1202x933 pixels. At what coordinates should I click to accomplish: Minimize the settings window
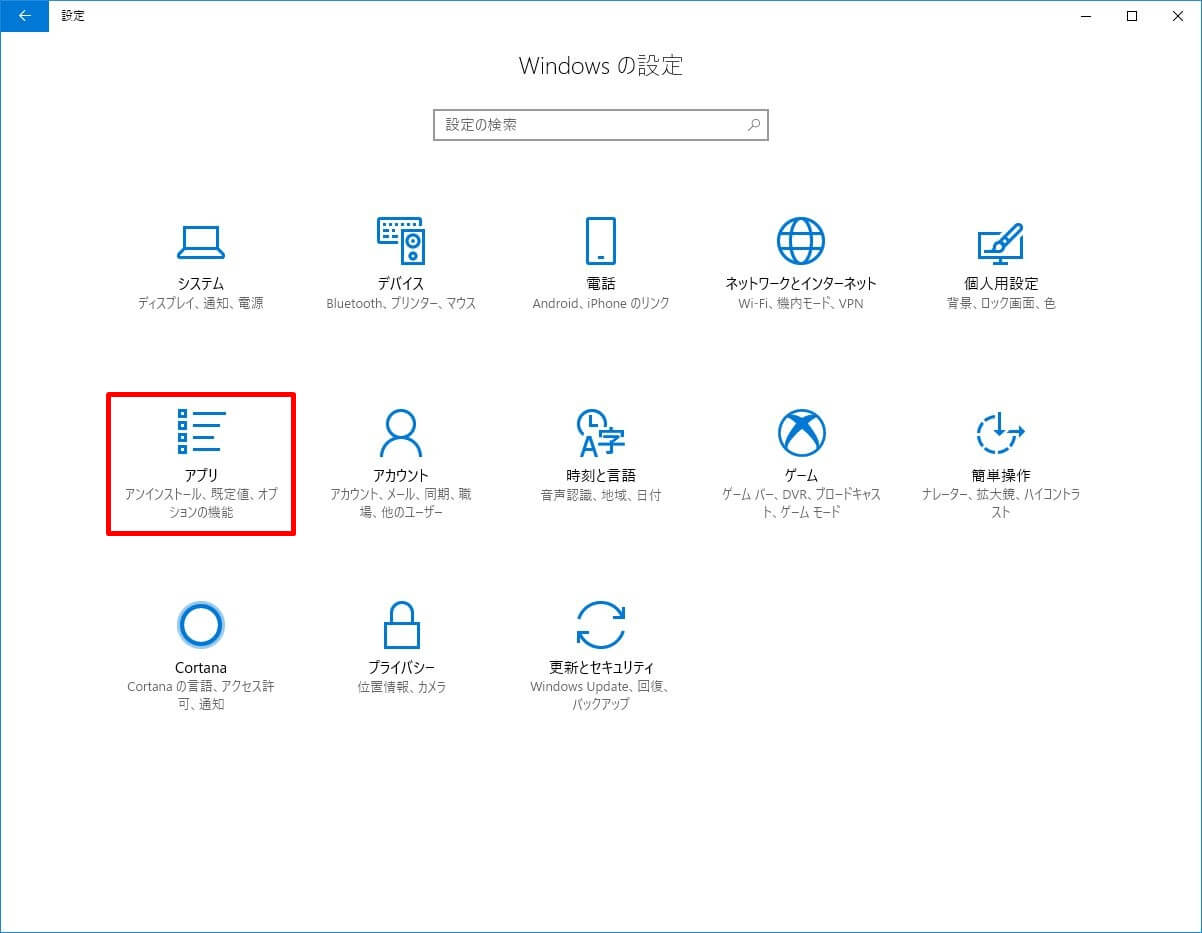click(x=1086, y=16)
